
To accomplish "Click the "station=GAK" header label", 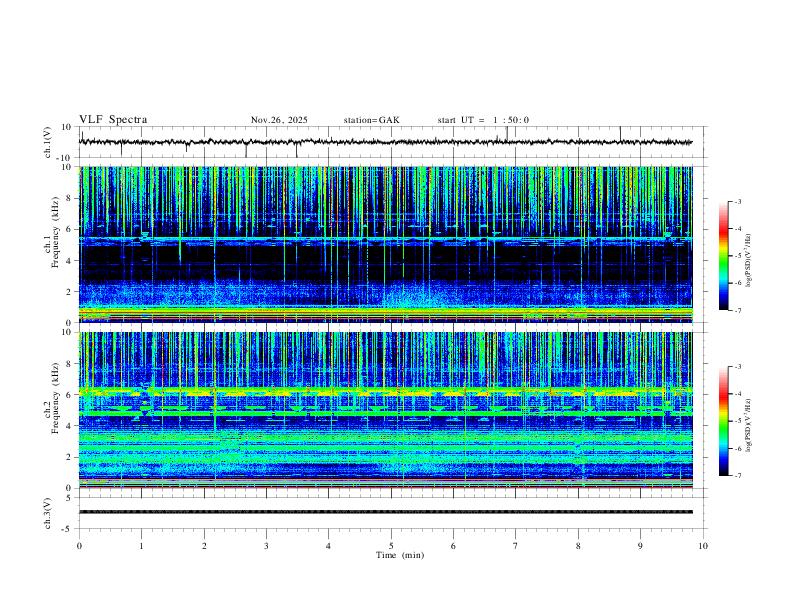I will [371, 120].
